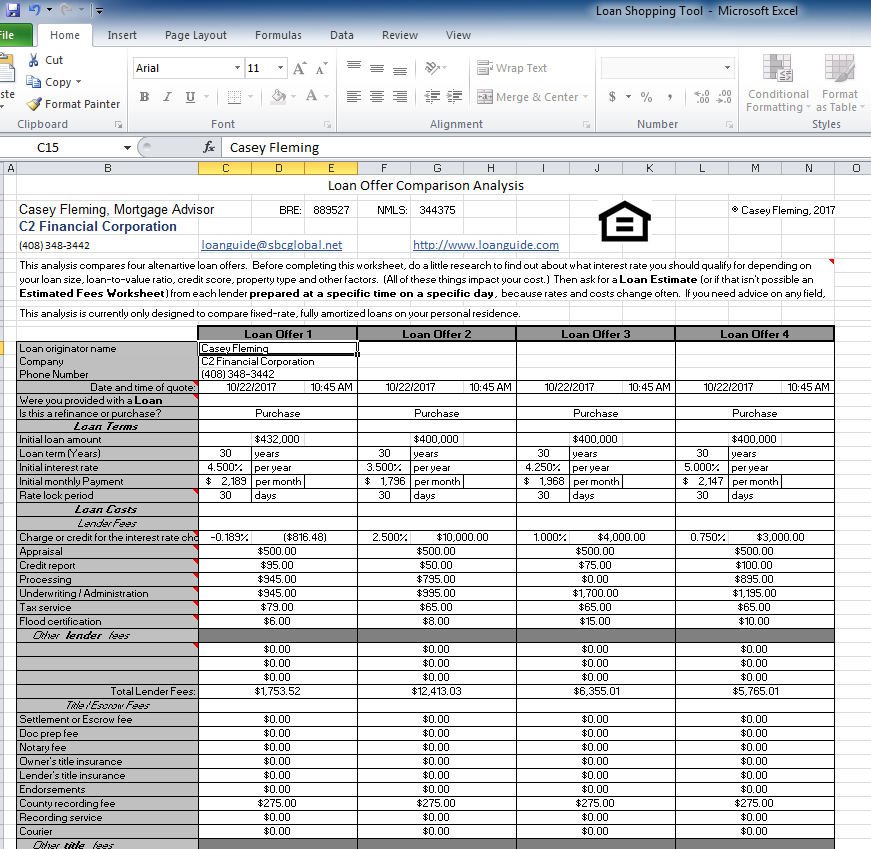Open the Arial font name dropdown
The width and height of the screenshot is (871, 849).
point(237,68)
